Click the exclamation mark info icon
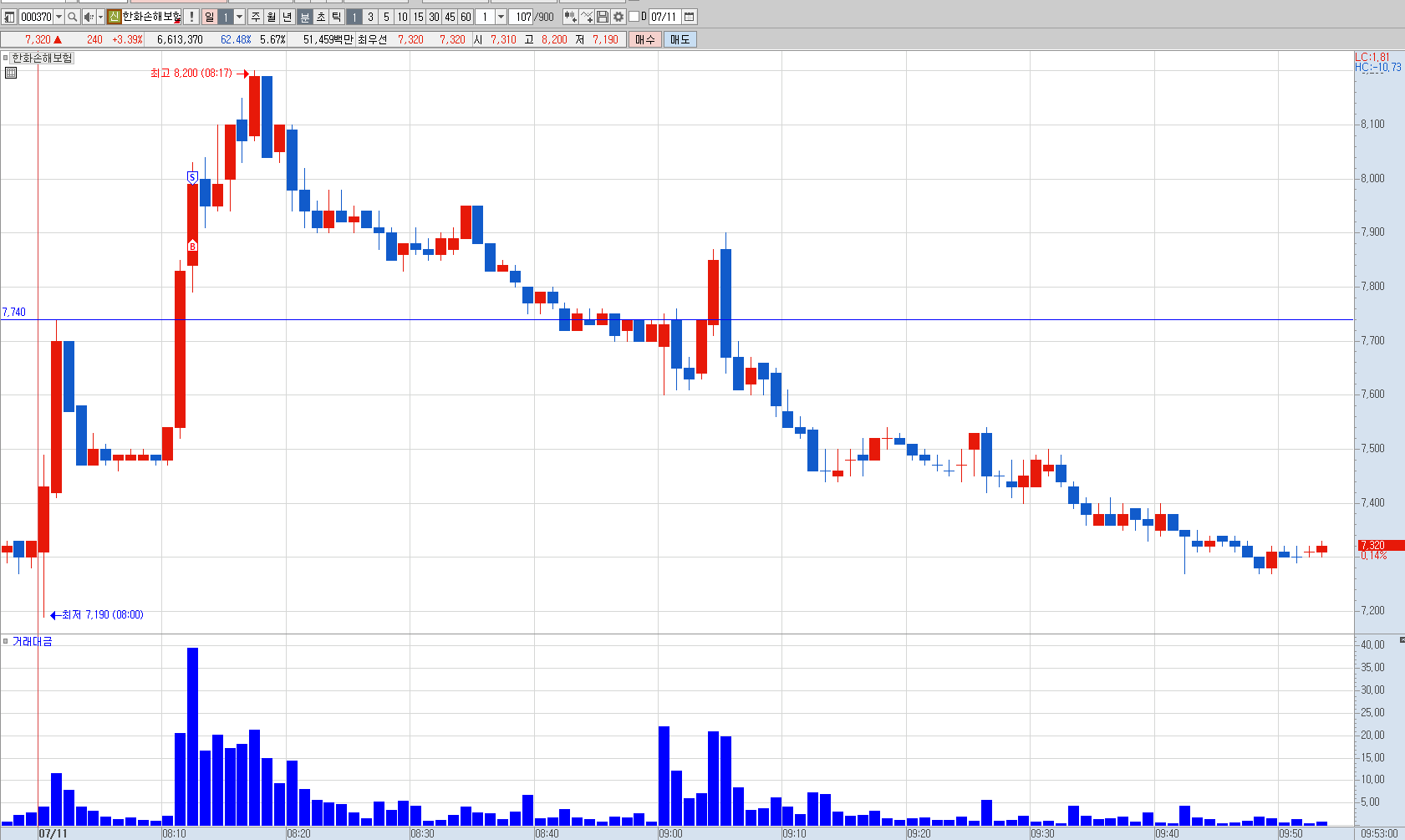The image size is (1405, 840). coord(191,17)
